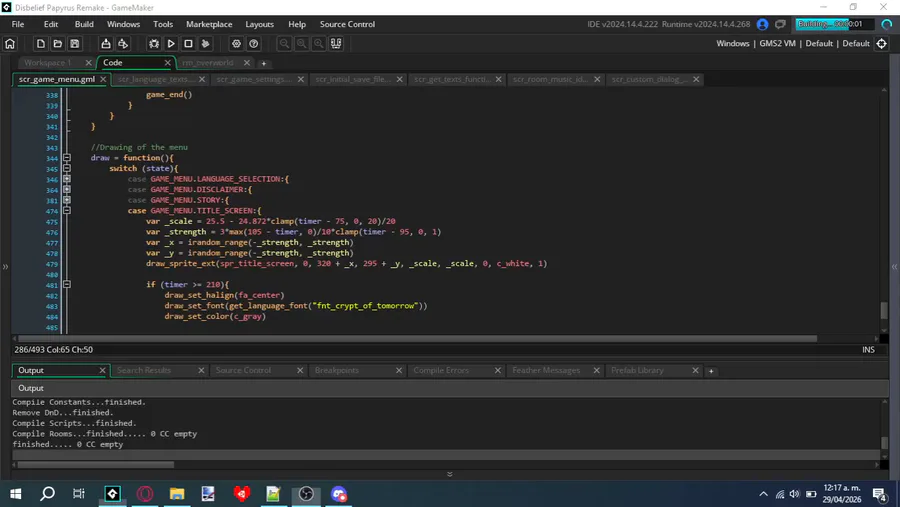Open the Search Results panel tab
This screenshot has height=507, width=900.
pos(144,370)
